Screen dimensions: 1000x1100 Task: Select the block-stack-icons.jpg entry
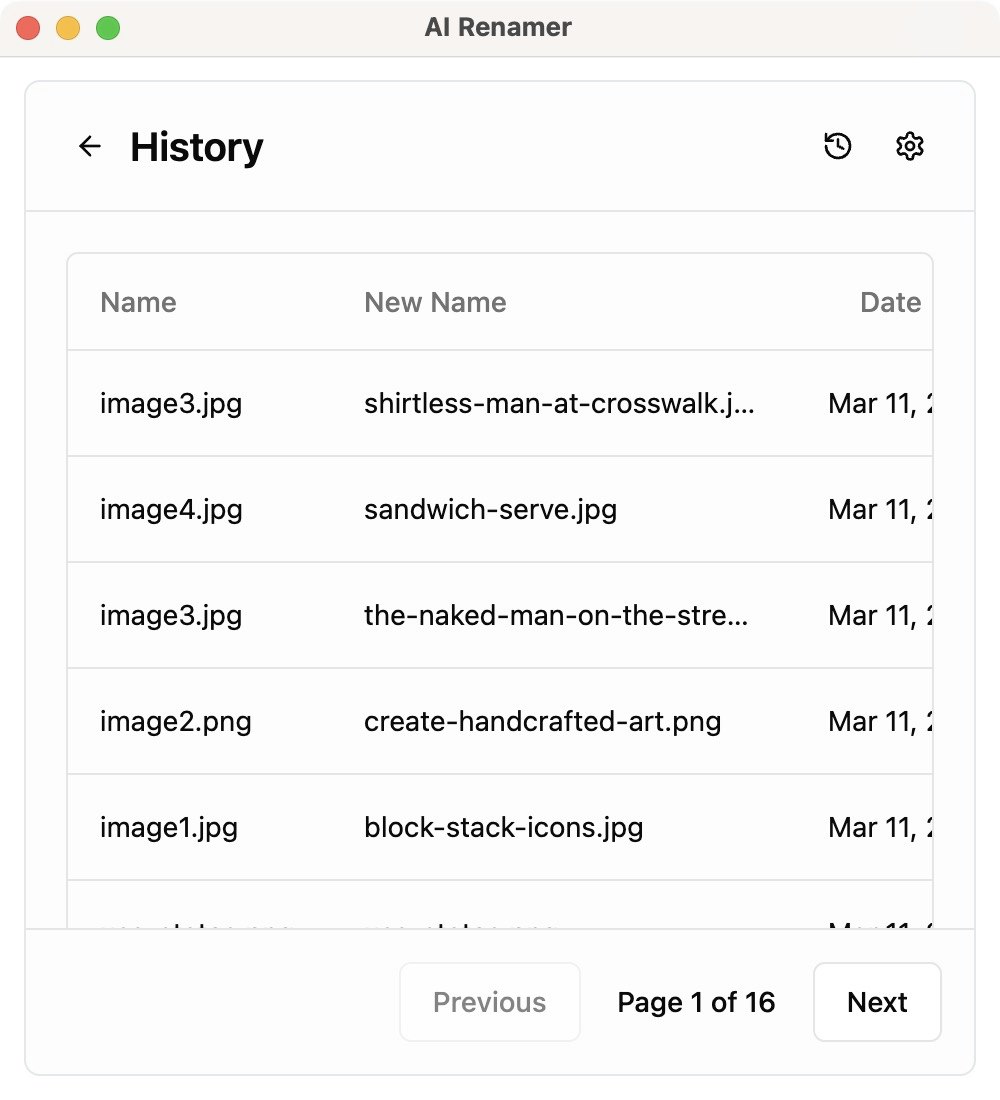[503, 828]
